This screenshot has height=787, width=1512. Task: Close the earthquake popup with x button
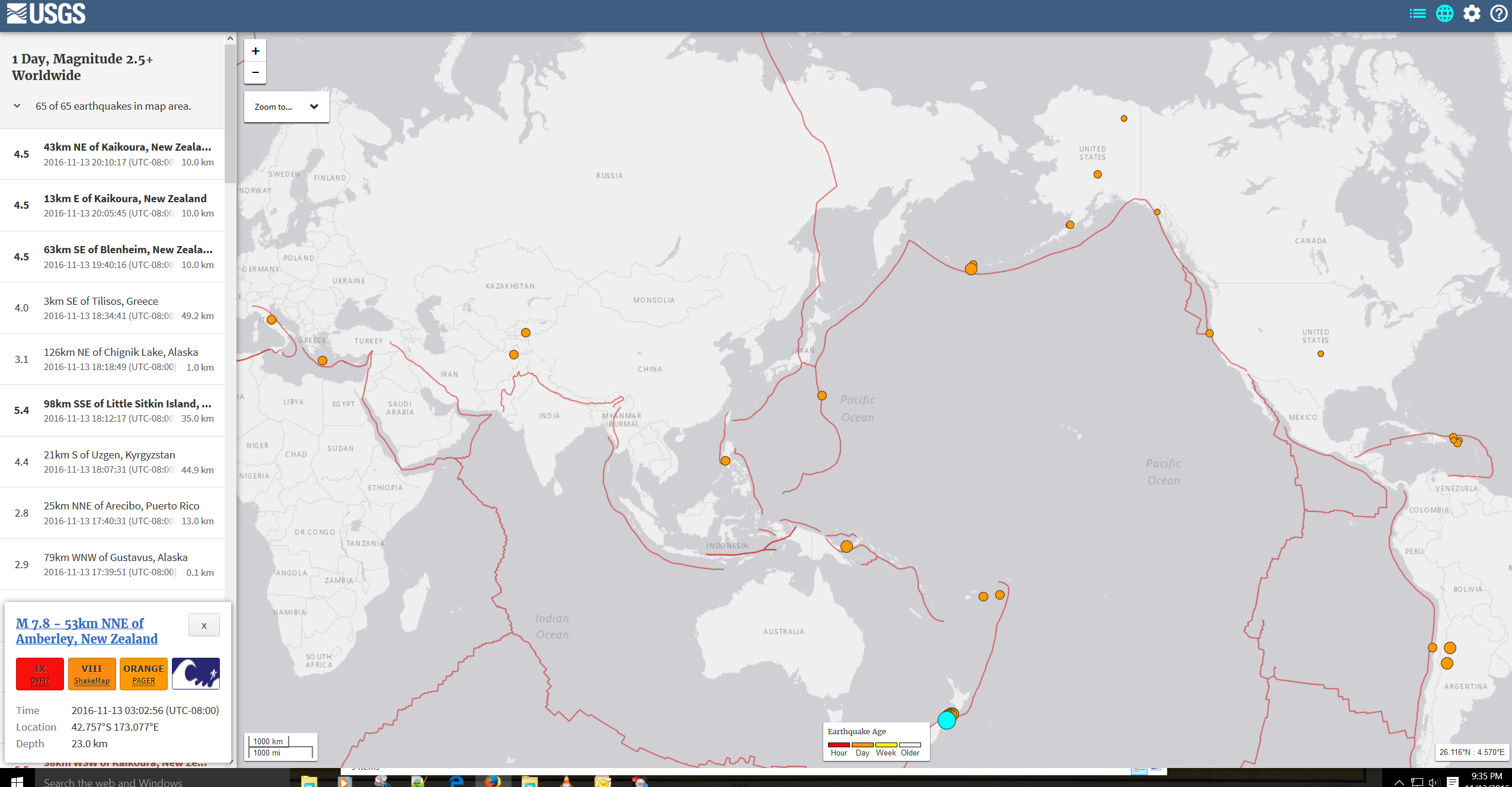coord(204,626)
